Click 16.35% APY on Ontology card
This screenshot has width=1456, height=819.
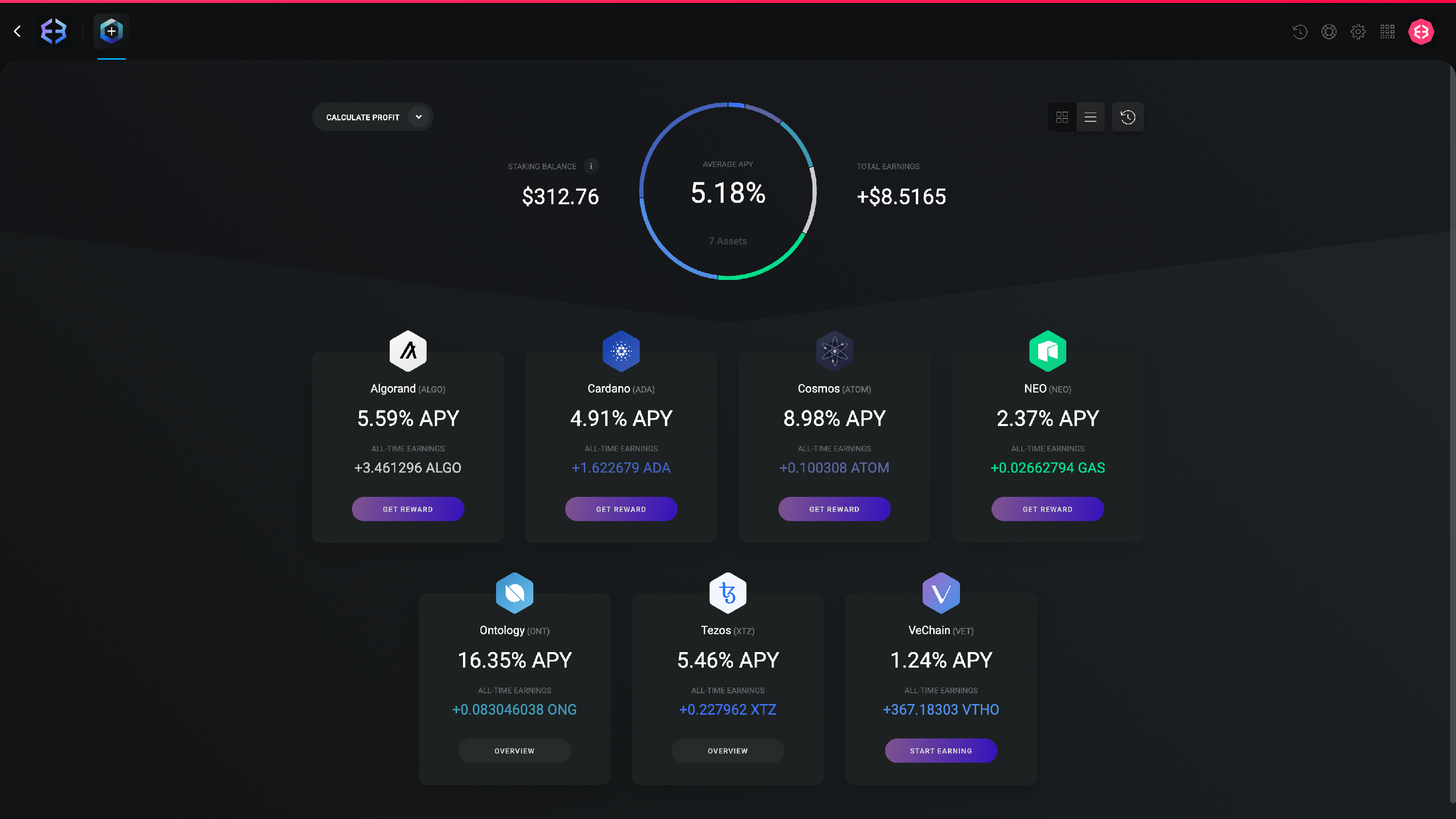click(515, 661)
